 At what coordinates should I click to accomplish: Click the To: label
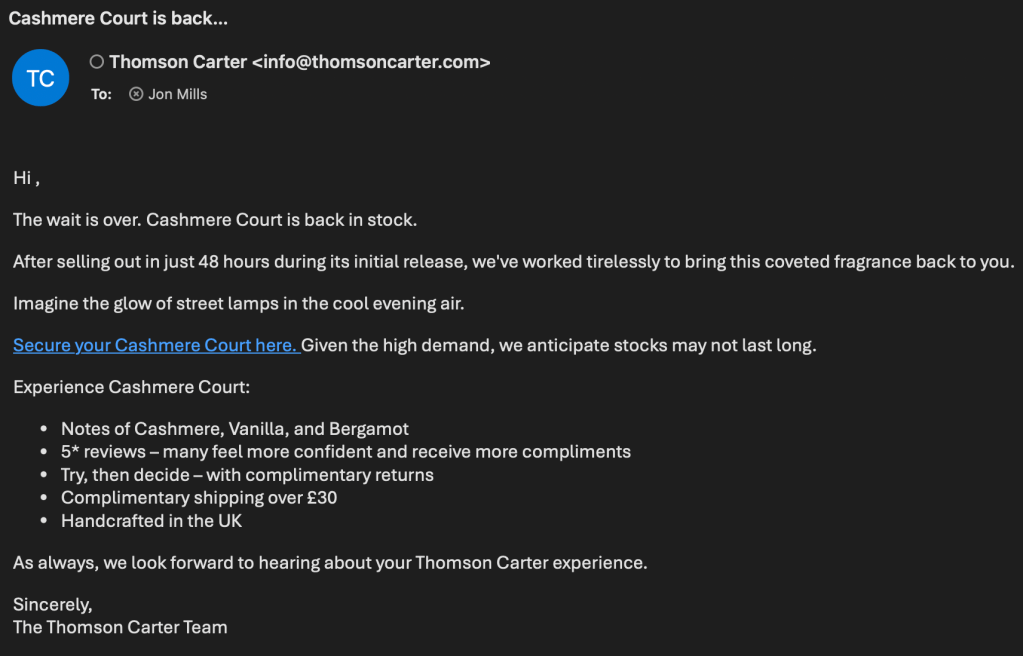pyautogui.click(x=101, y=94)
